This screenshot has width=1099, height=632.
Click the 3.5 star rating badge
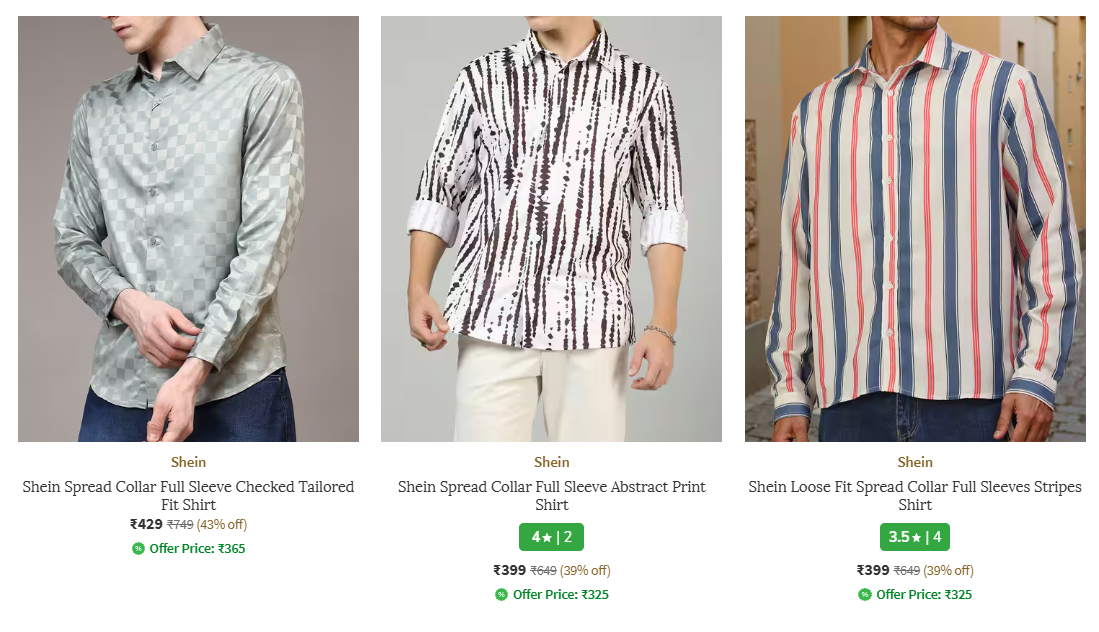tap(914, 537)
